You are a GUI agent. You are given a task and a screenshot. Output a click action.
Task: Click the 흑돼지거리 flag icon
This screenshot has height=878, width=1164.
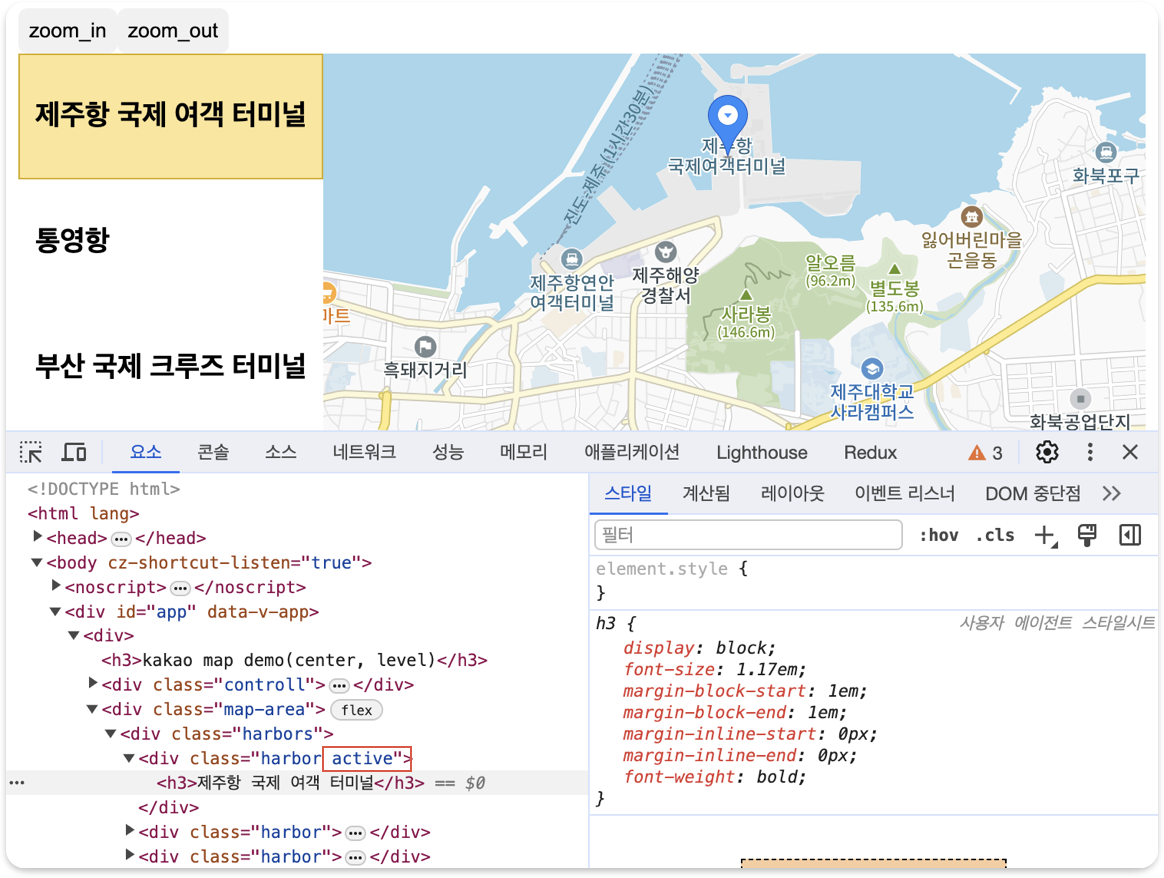[425, 347]
